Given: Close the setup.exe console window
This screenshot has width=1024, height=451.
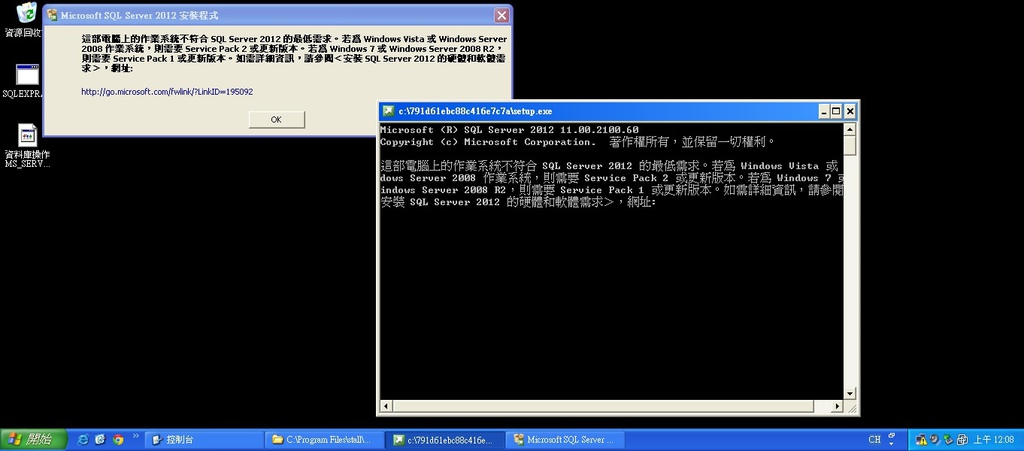Looking at the screenshot, I should pos(850,111).
